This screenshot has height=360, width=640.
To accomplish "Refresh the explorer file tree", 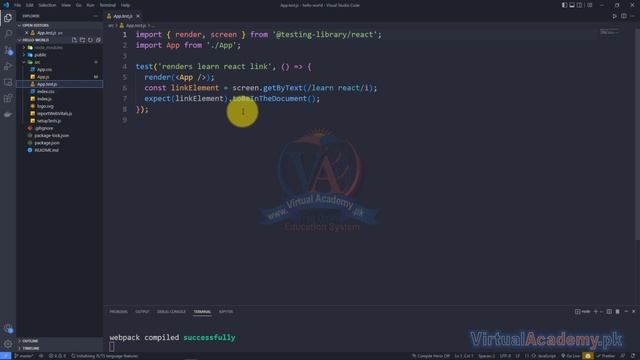I will (90, 40).
